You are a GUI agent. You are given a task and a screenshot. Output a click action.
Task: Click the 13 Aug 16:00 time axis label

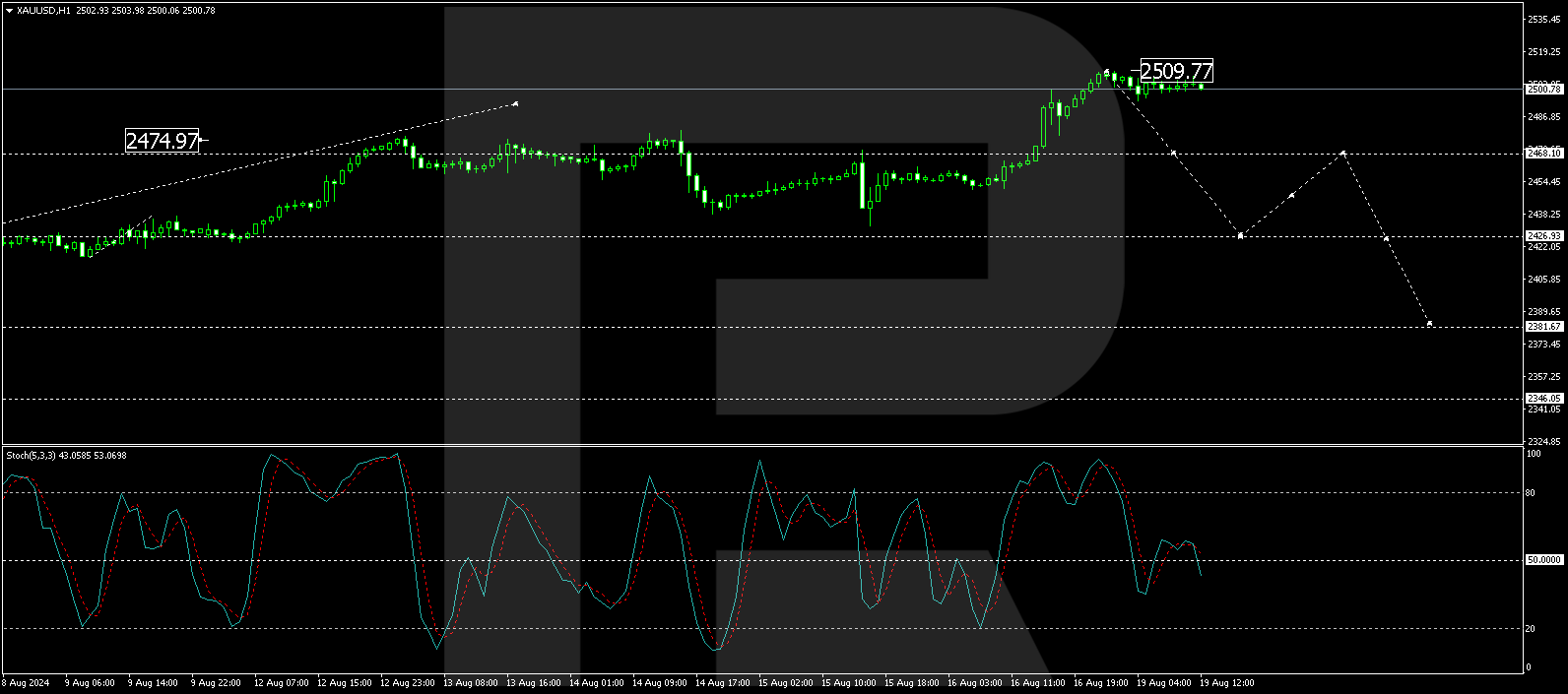click(534, 682)
